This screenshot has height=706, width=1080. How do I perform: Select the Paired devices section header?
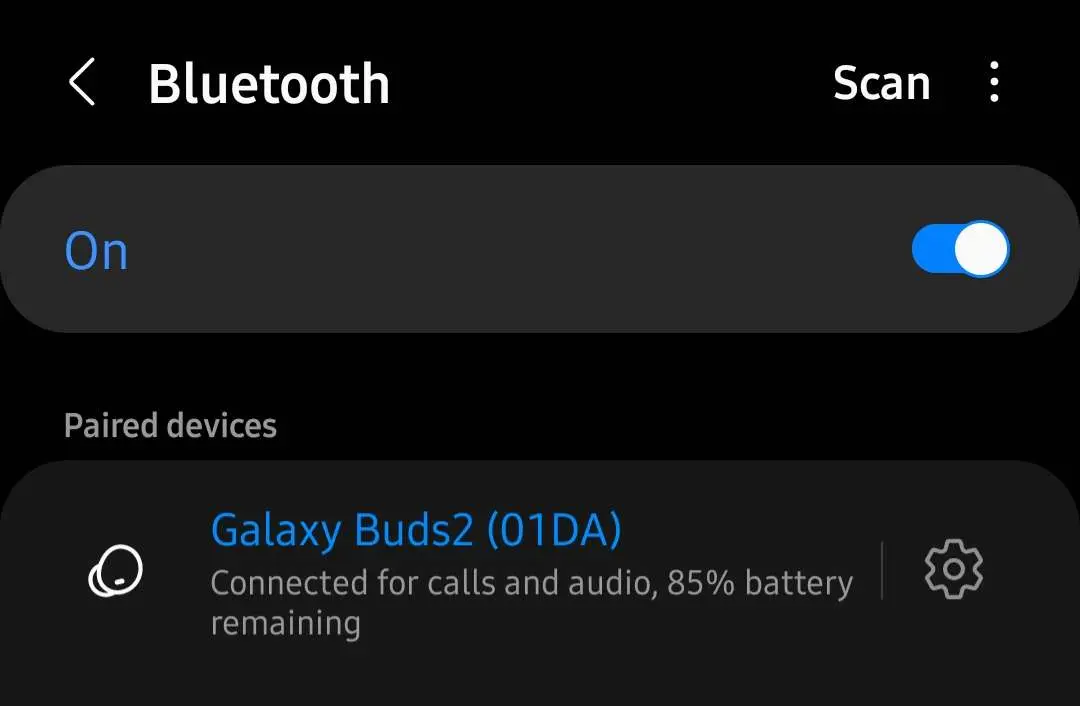tap(170, 425)
